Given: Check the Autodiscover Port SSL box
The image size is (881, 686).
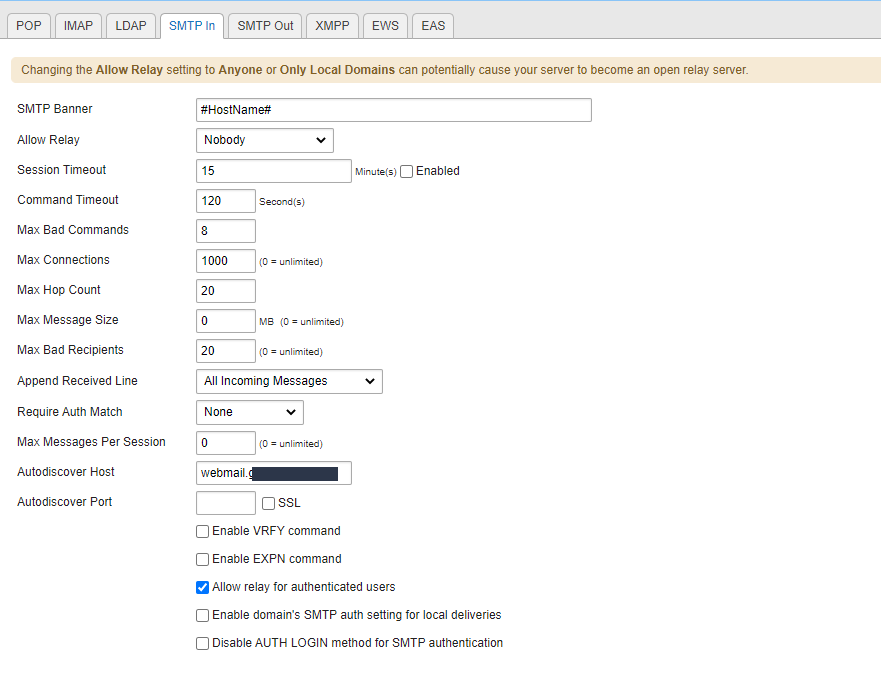Looking at the screenshot, I should 268,503.
